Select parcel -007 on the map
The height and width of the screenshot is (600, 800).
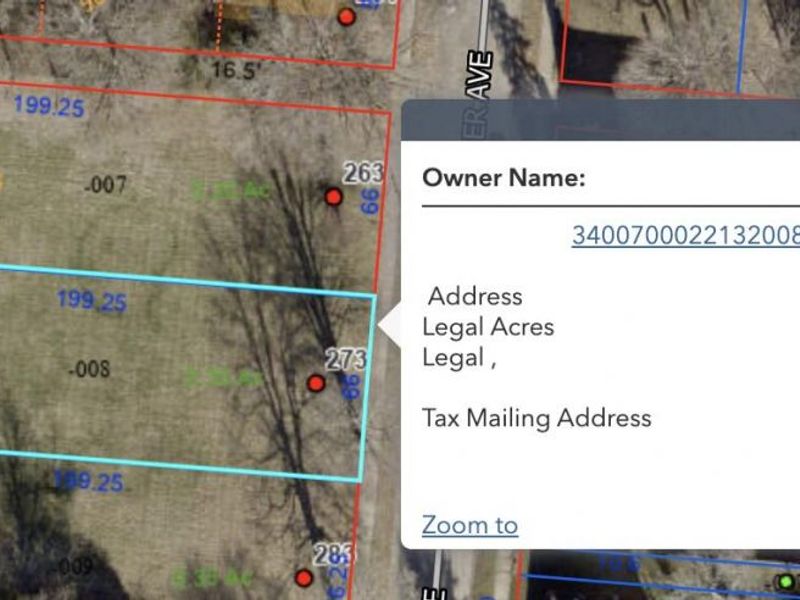coord(105,185)
